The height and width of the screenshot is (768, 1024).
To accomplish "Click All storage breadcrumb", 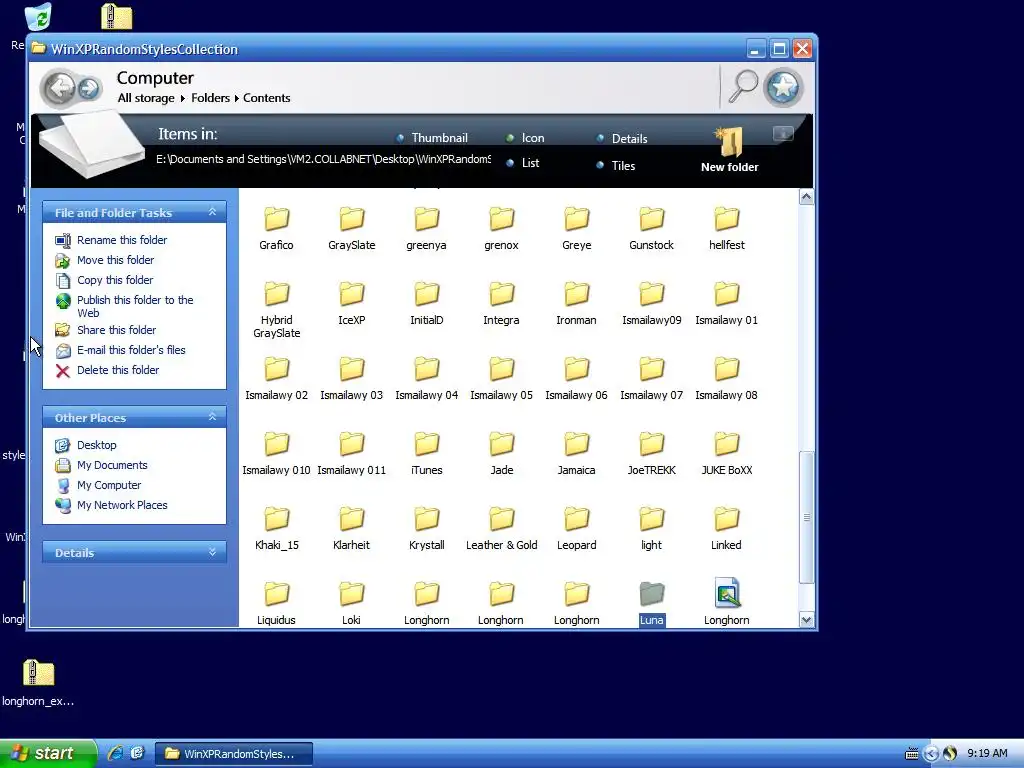I will click(x=146, y=98).
